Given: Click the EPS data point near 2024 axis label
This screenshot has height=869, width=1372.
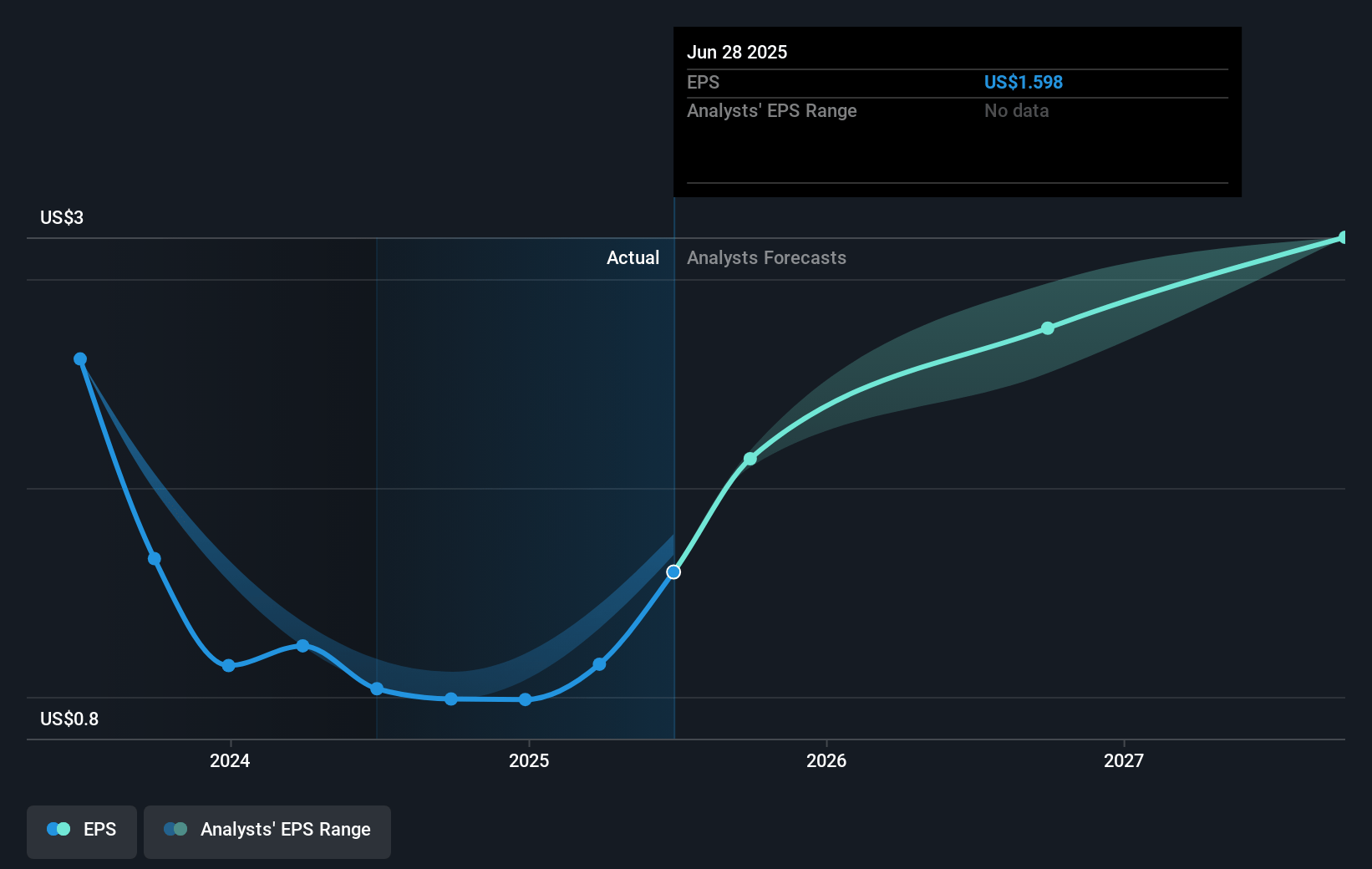Looking at the screenshot, I should click(228, 666).
